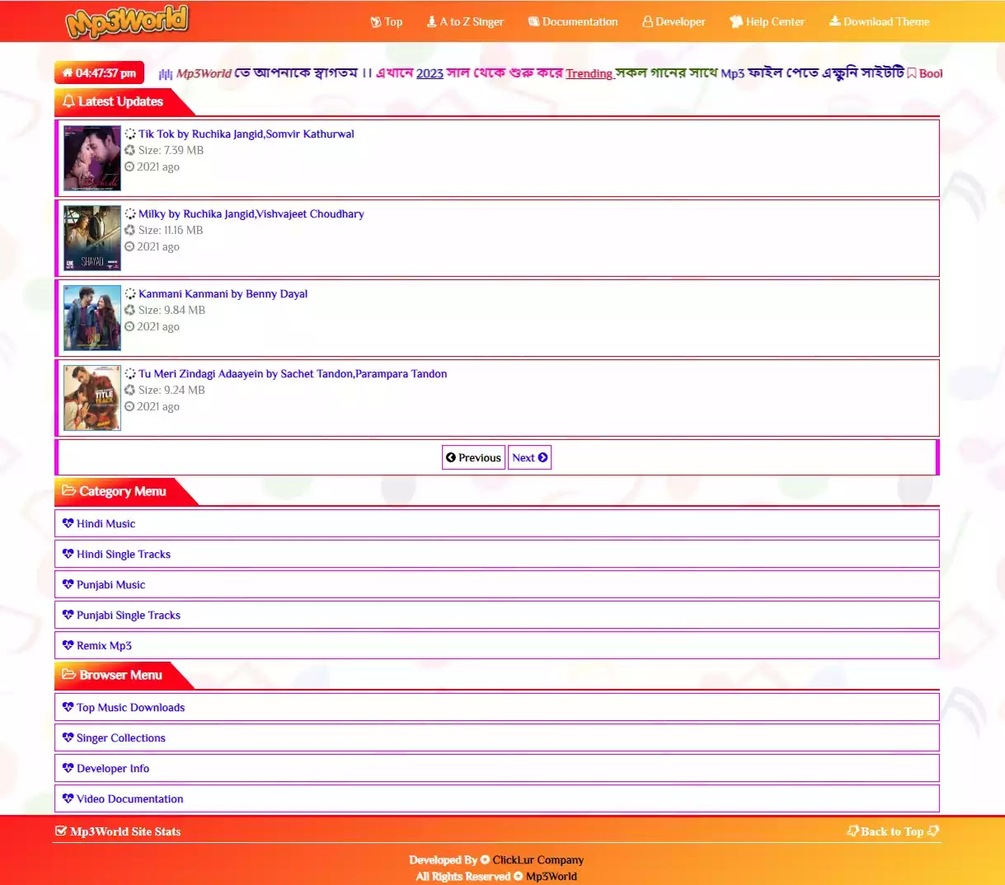Open the Download Theme menu item
Viewport: 1005px width, 885px height.
coord(879,22)
